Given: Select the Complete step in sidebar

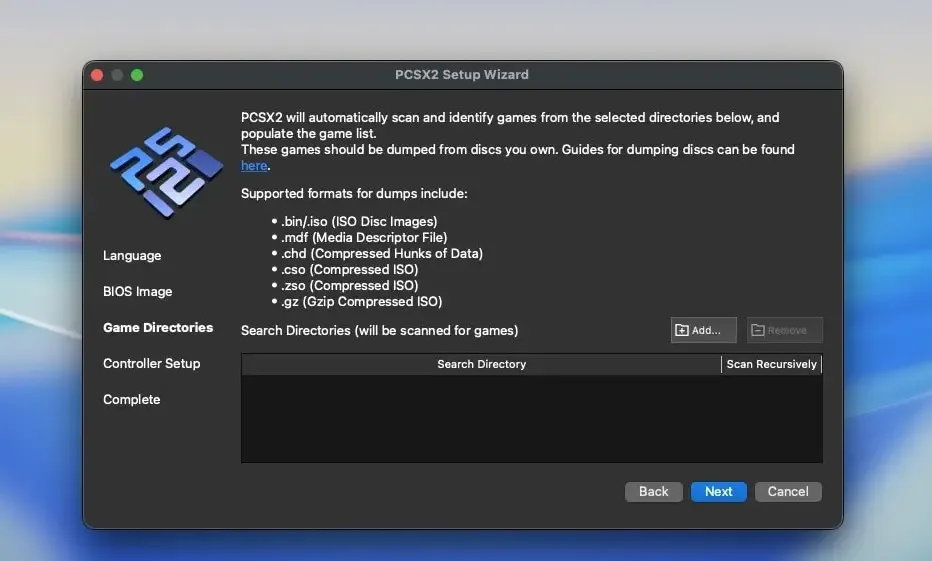Looking at the screenshot, I should [131, 399].
